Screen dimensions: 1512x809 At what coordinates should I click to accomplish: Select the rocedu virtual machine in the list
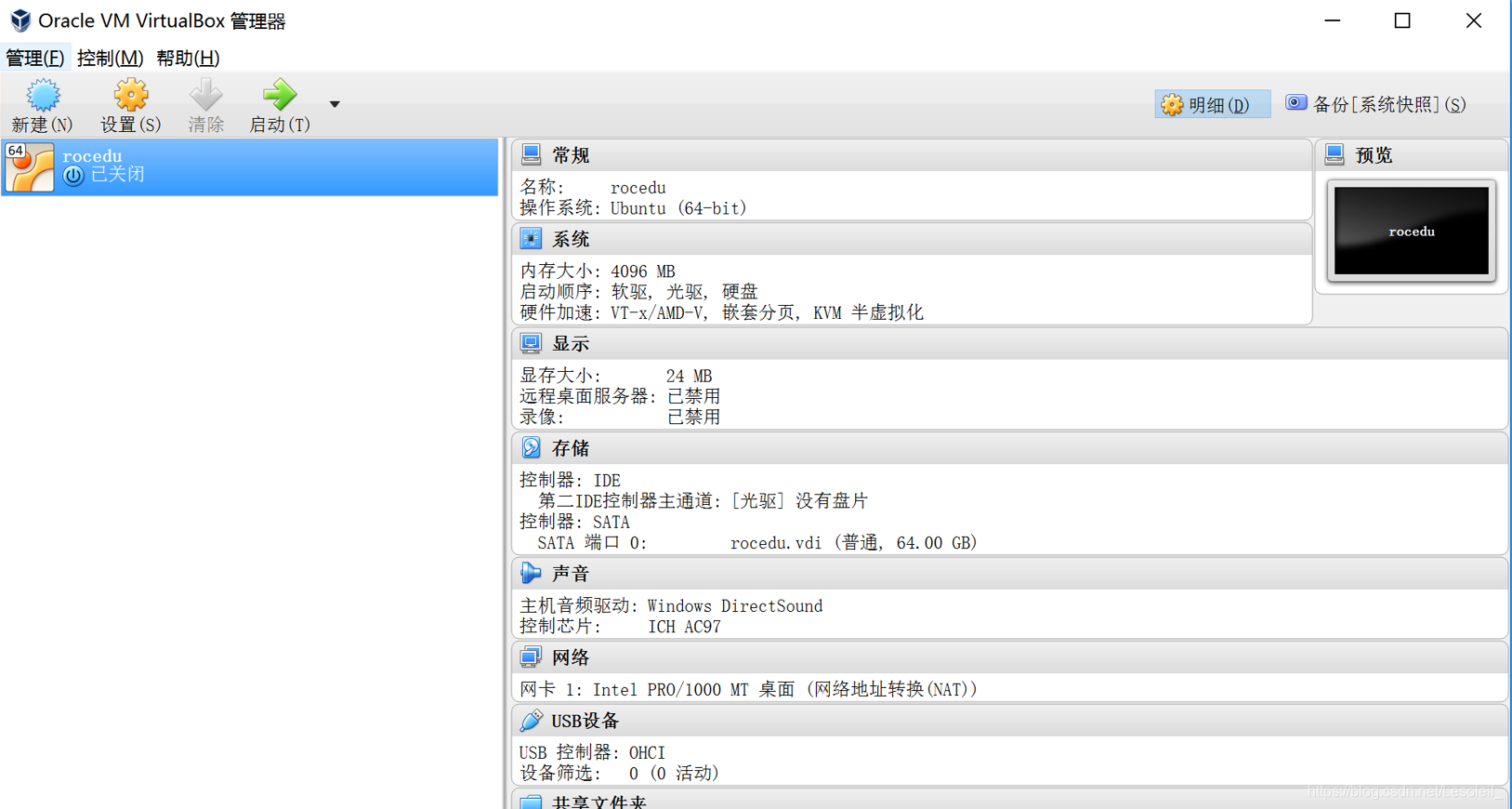click(x=250, y=167)
